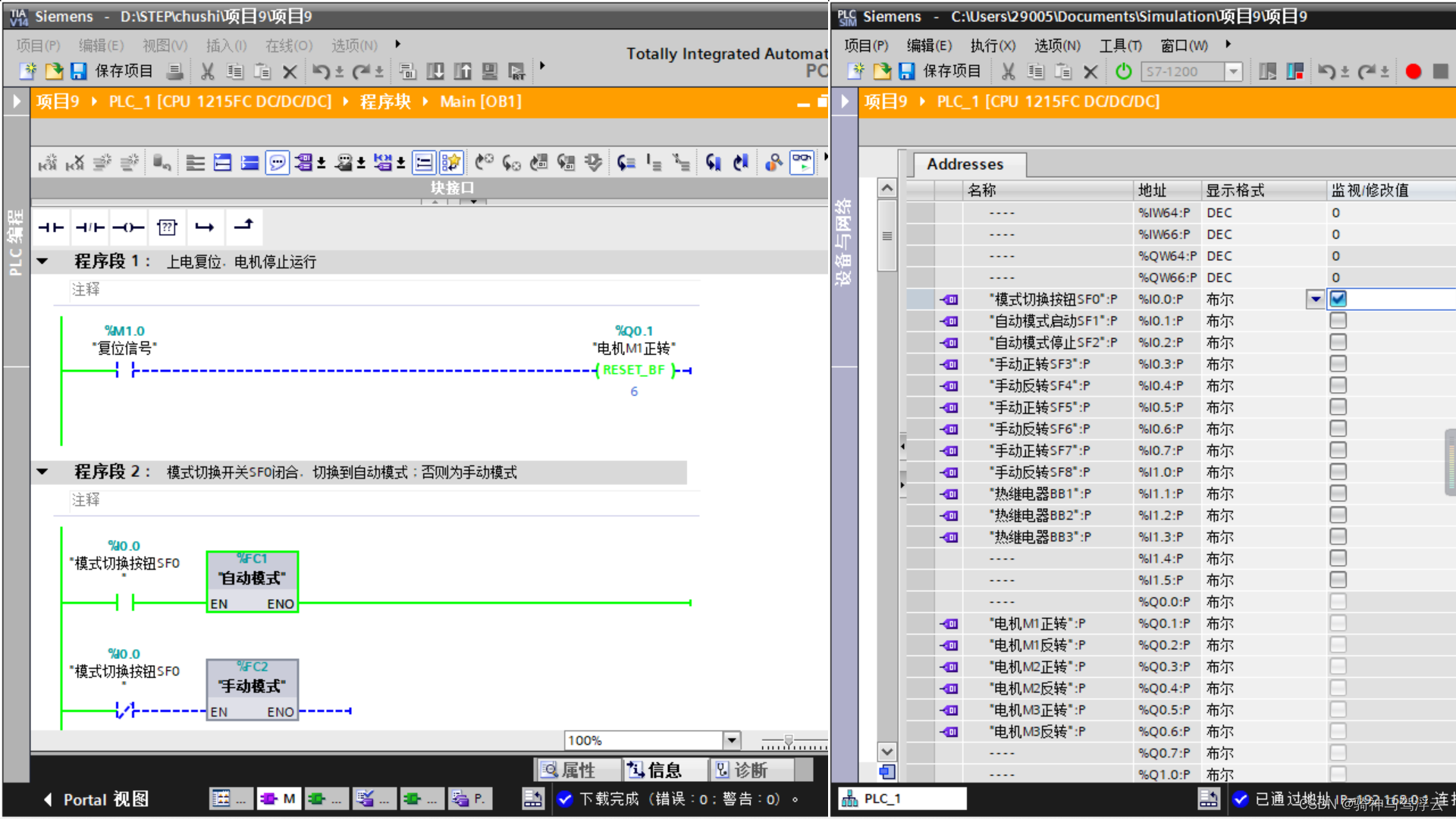Check the 手动正转SF3 value checkbox
The width and height of the screenshot is (1456, 819).
pyautogui.click(x=1338, y=364)
